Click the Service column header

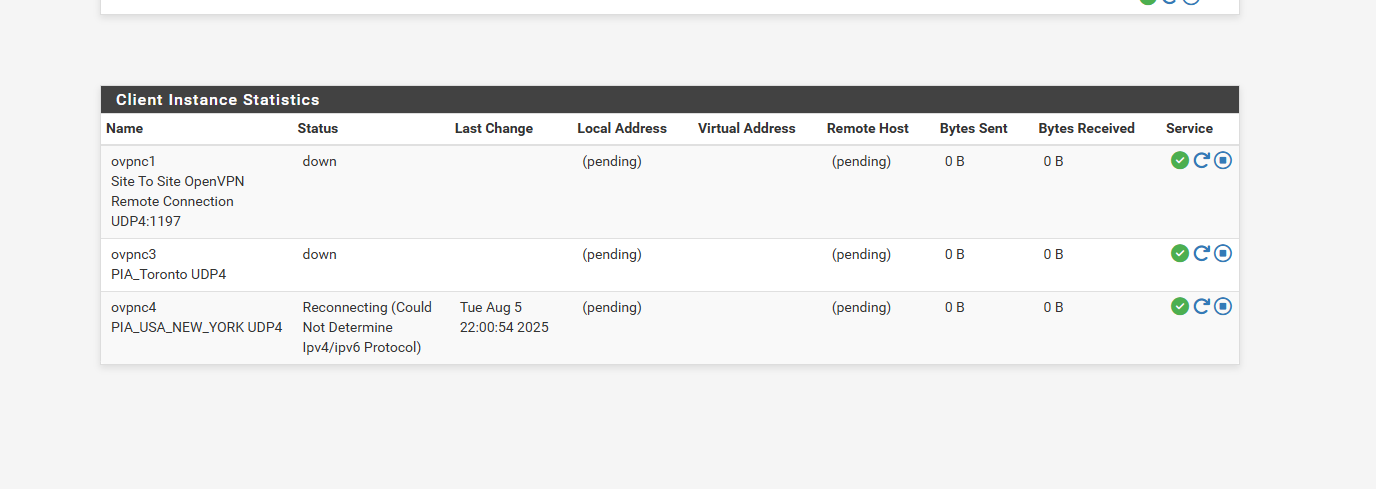tap(1189, 128)
